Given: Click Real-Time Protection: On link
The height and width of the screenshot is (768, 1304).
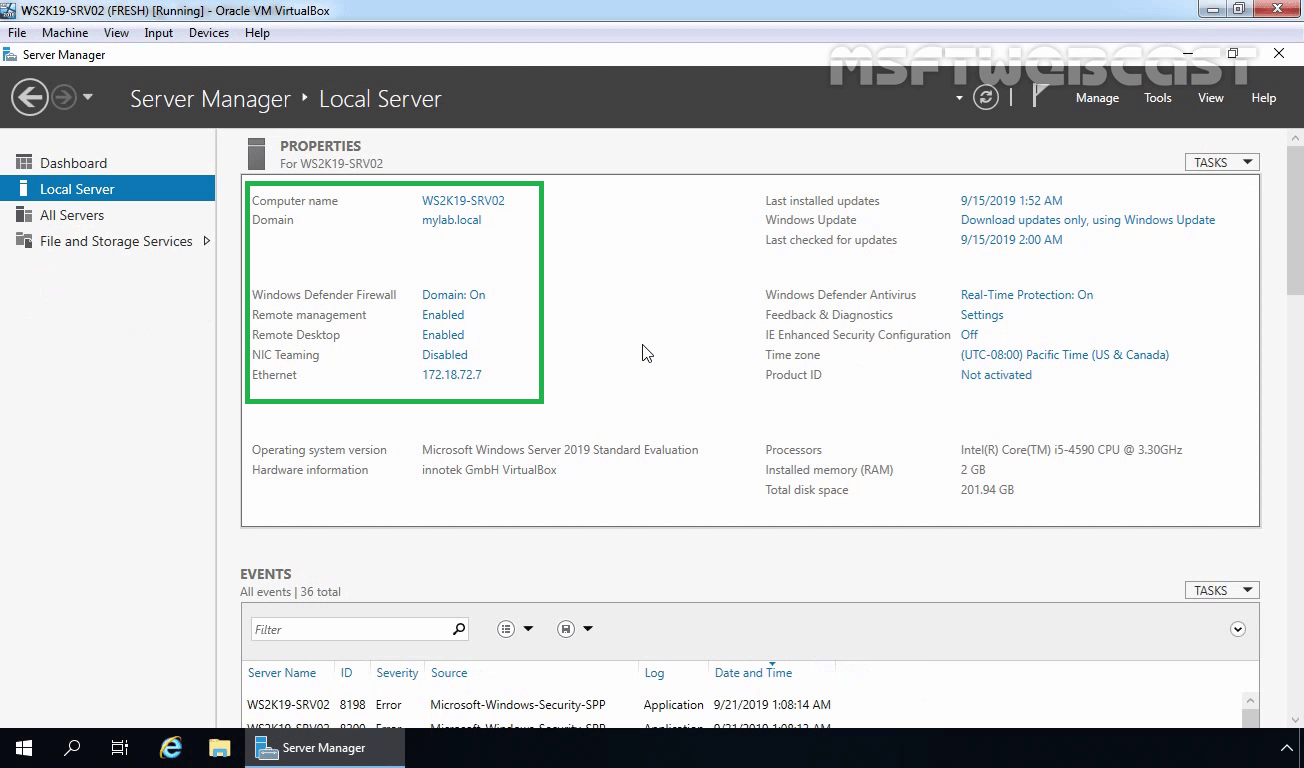Looking at the screenshot, I should (x=1027, y=295).
